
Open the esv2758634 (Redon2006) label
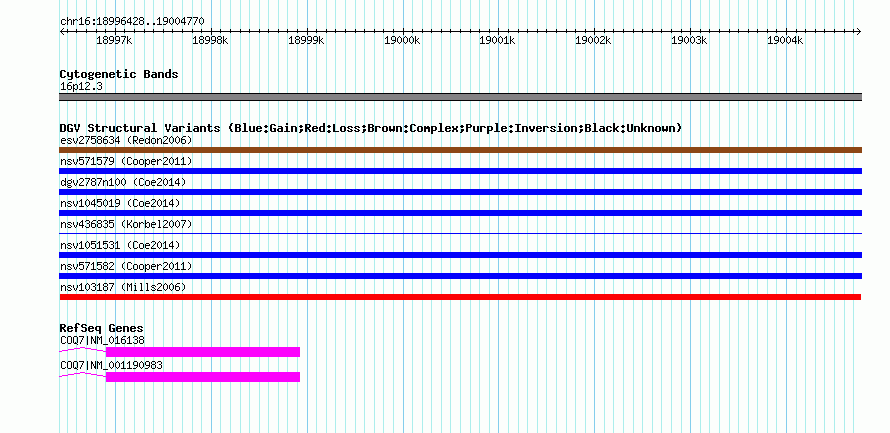click(126, 140)
